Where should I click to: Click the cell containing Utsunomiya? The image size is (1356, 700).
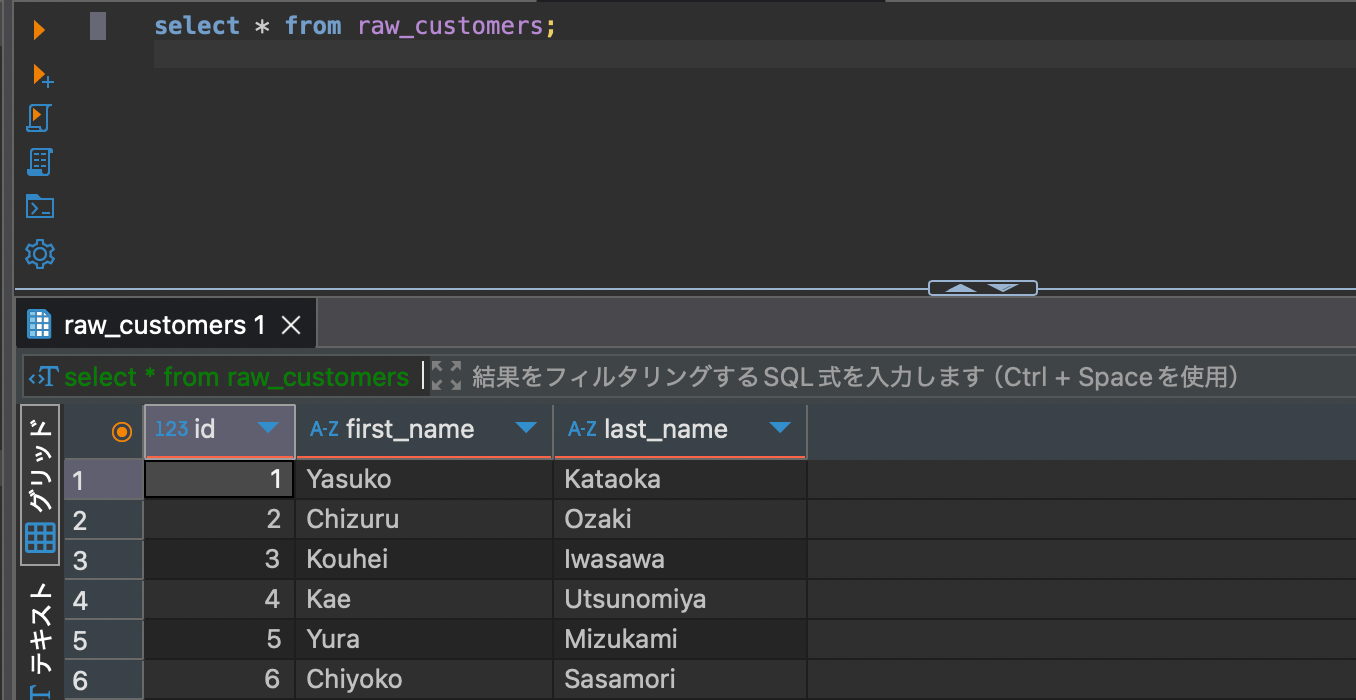click(x=681, y=599)
